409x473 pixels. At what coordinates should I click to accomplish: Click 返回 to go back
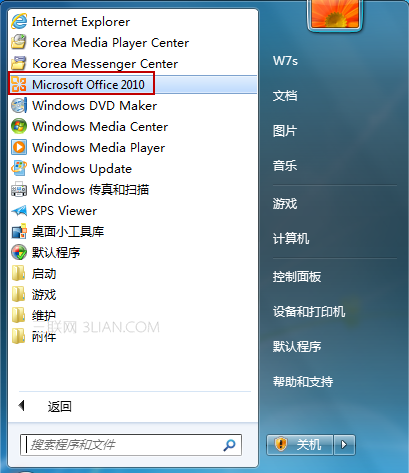point(60,406)
